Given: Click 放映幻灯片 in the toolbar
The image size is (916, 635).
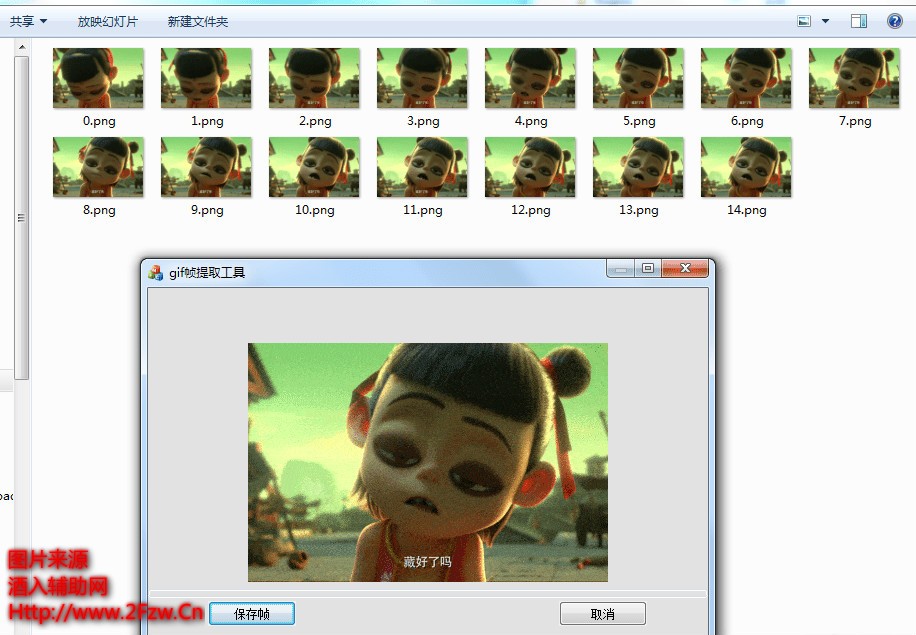Looking at the screenshot, I should point(107,22).
